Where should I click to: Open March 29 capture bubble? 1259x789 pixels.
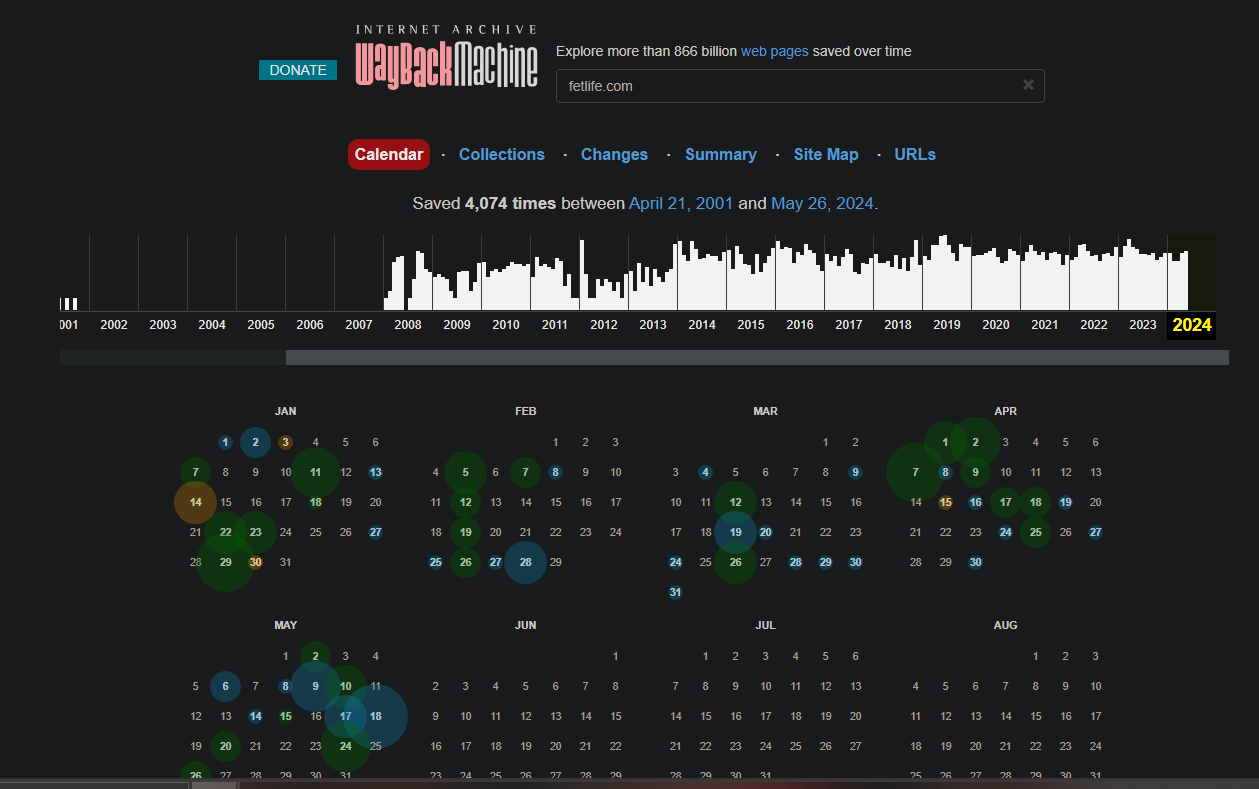coord(826,562)
